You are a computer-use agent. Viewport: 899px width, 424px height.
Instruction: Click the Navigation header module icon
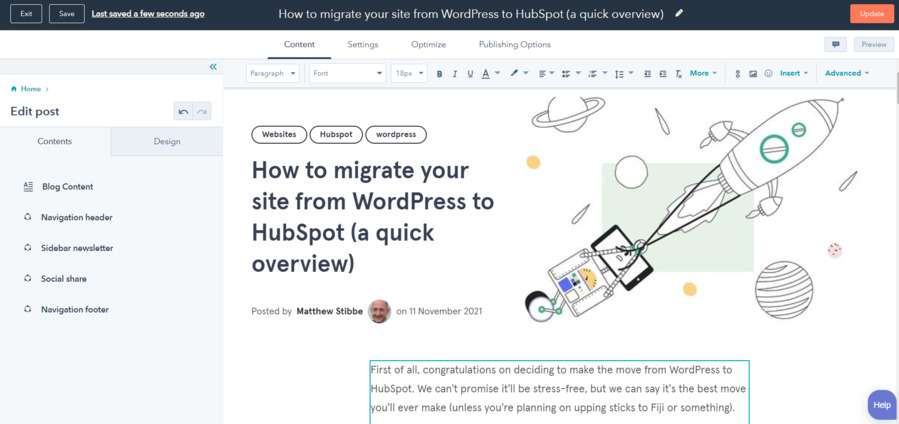(x=28, y=217)
